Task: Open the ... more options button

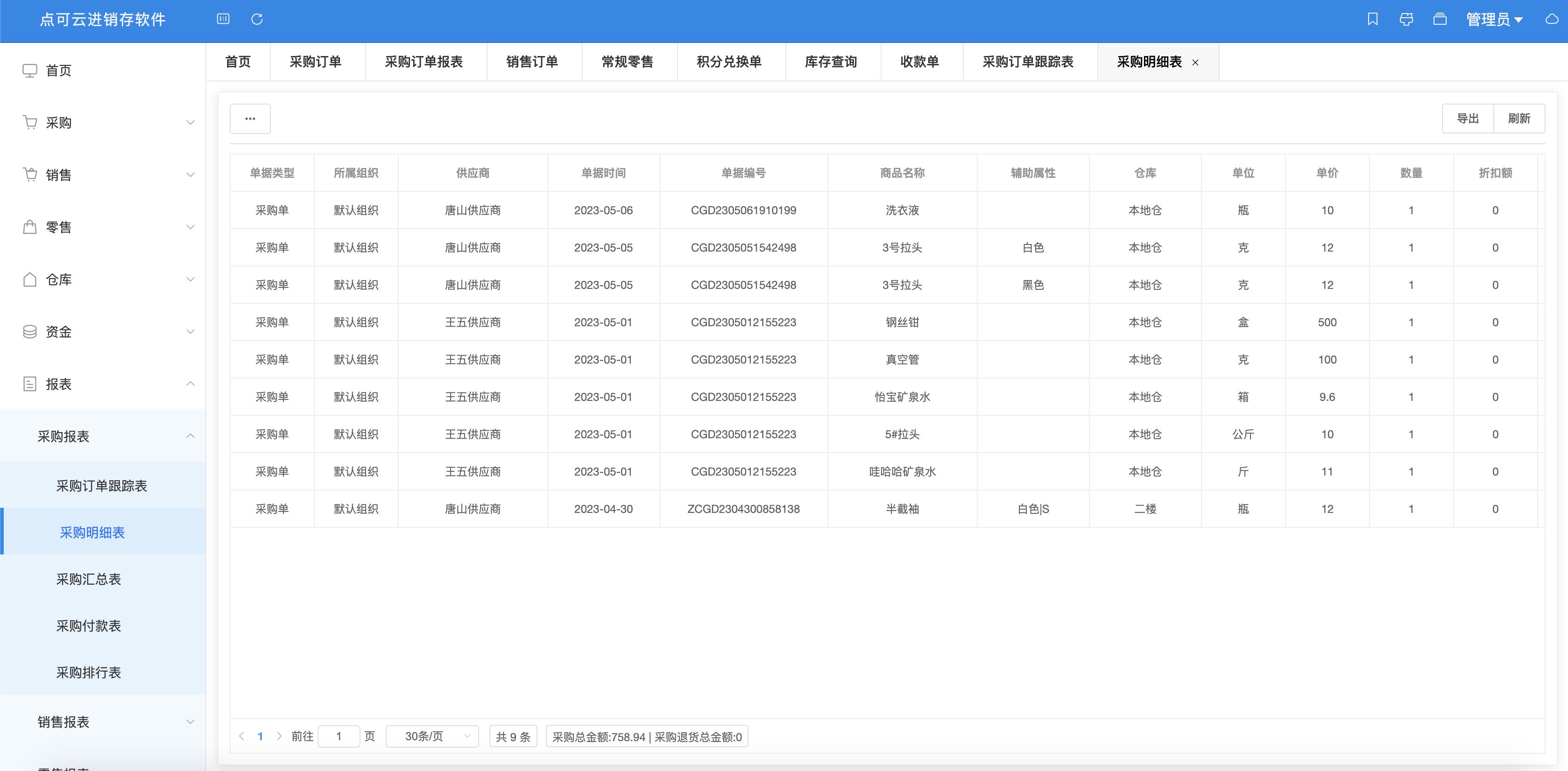Action: tap(249, 118)
